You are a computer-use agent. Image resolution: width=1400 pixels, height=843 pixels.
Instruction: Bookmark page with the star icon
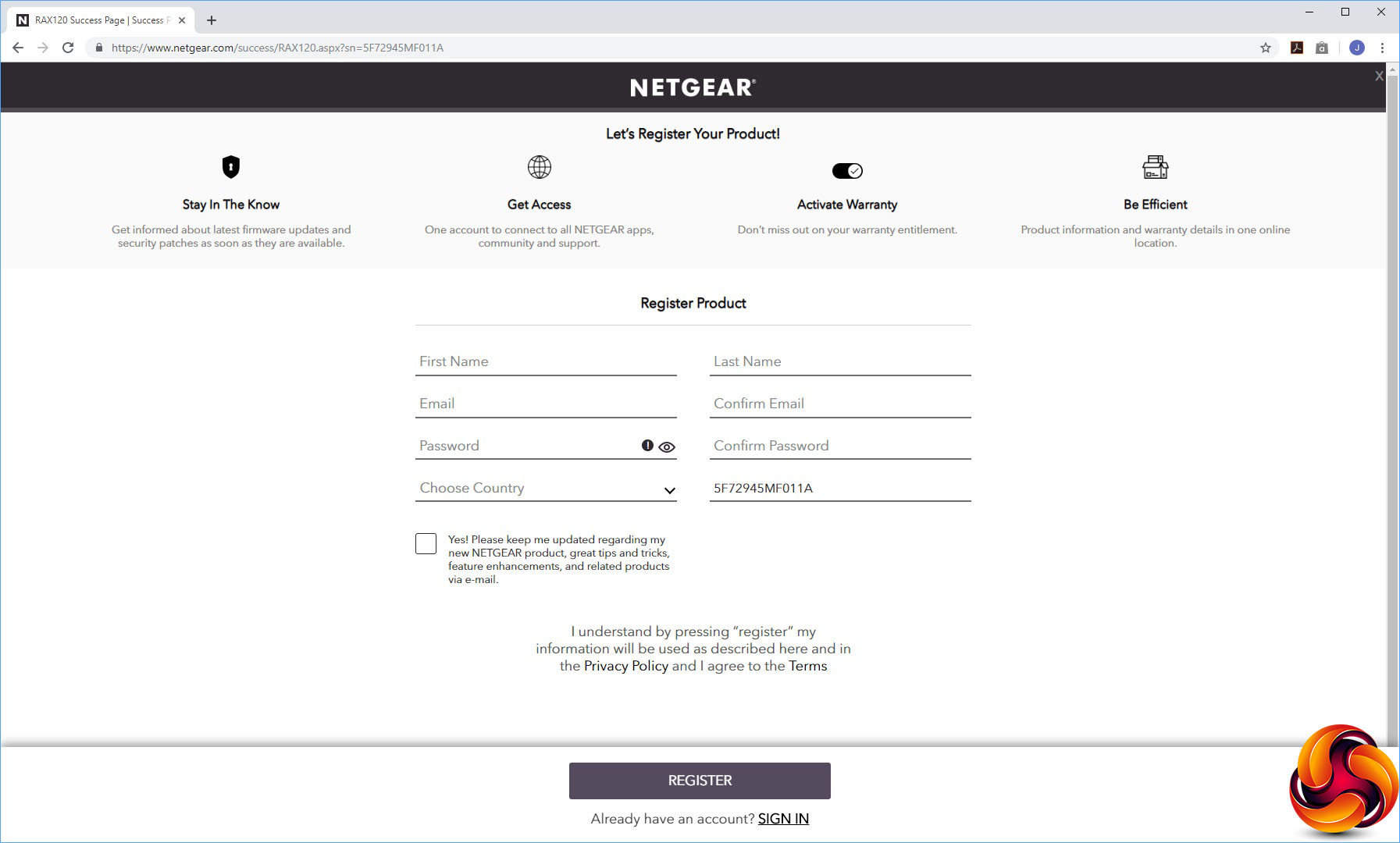(1266, 48)
